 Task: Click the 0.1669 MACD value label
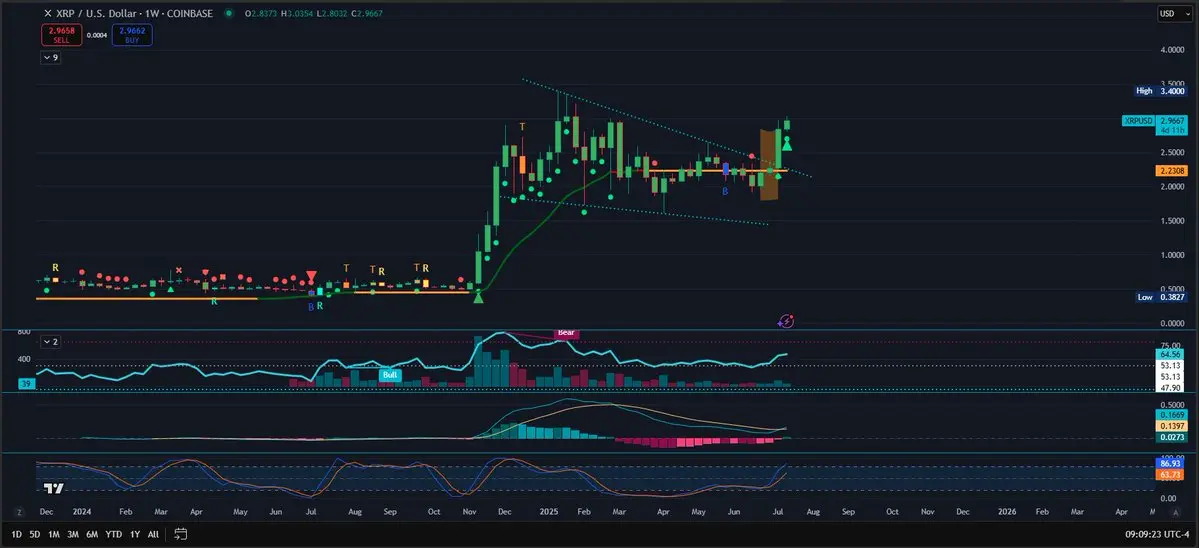click(x=1172, y=413)
